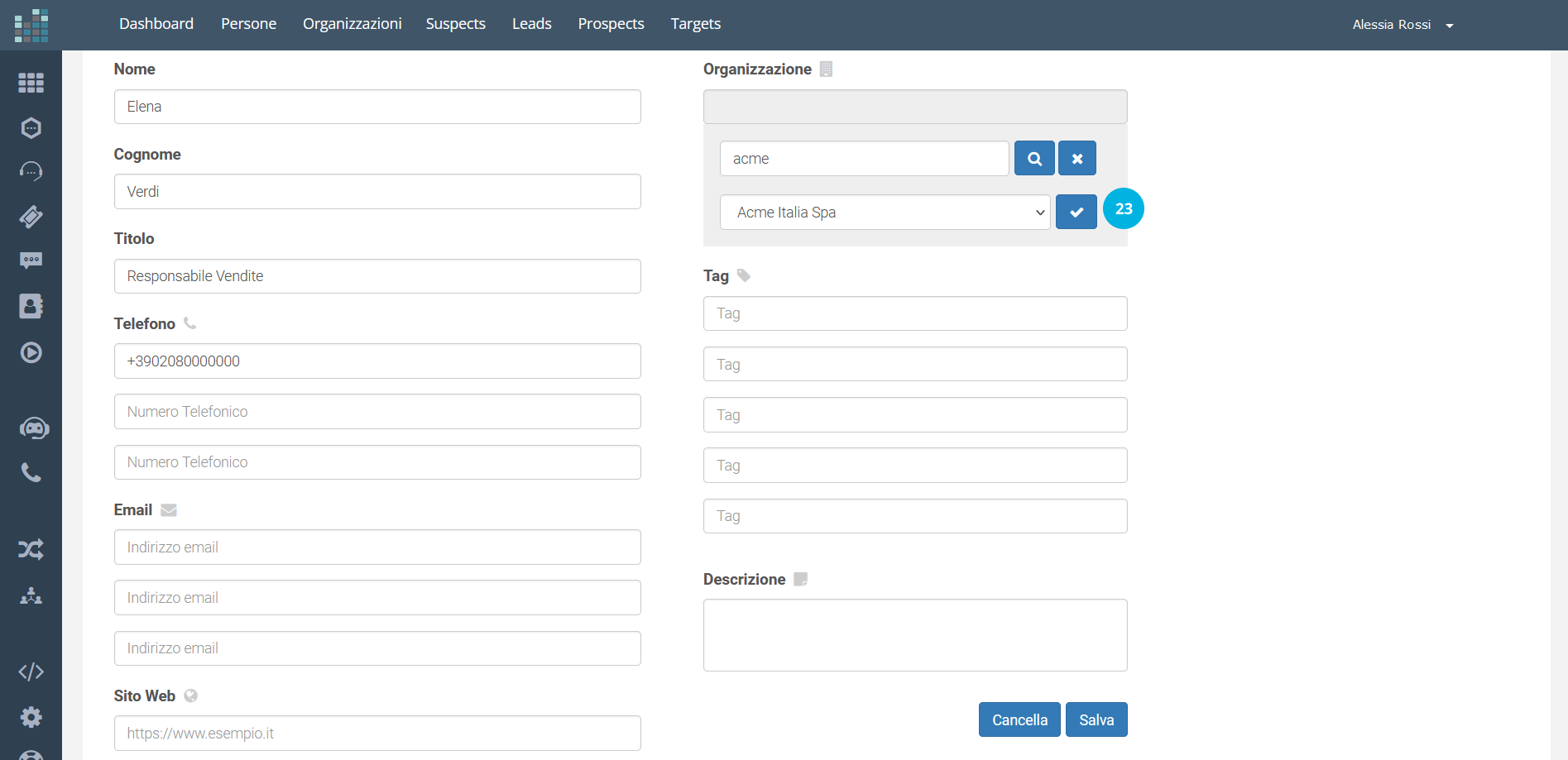Click the app logo icon

pyautogui.click(x=31, y=25)
